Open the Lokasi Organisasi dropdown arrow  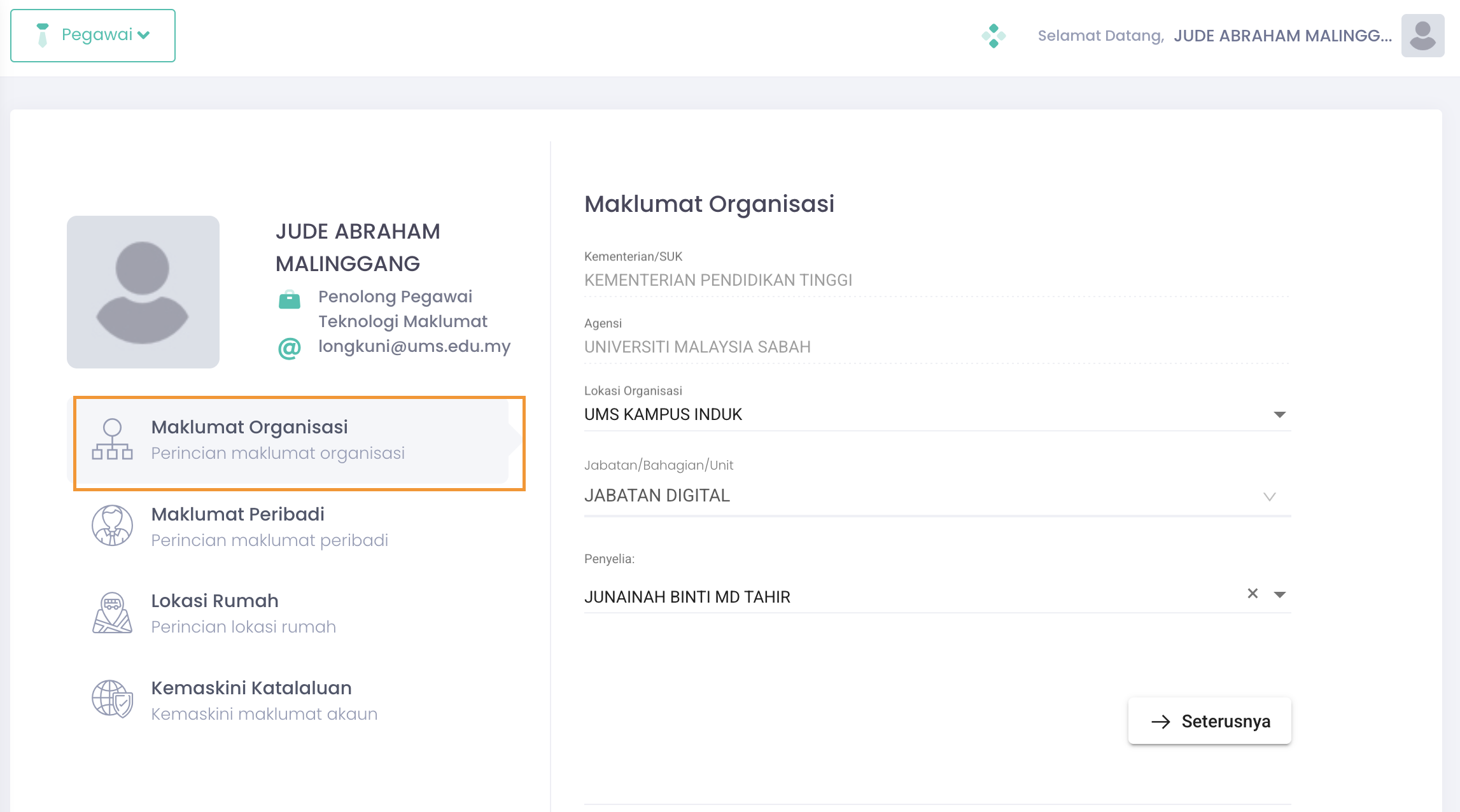click(x=1279, y=415)
